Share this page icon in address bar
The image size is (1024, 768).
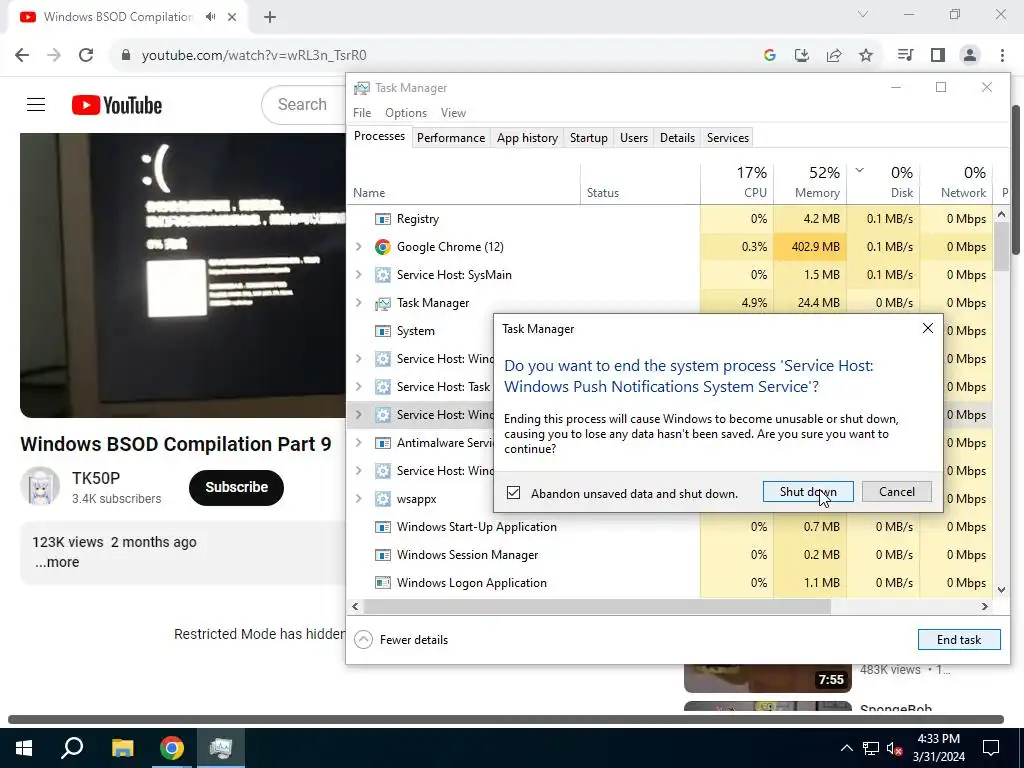tap(834, 56)
